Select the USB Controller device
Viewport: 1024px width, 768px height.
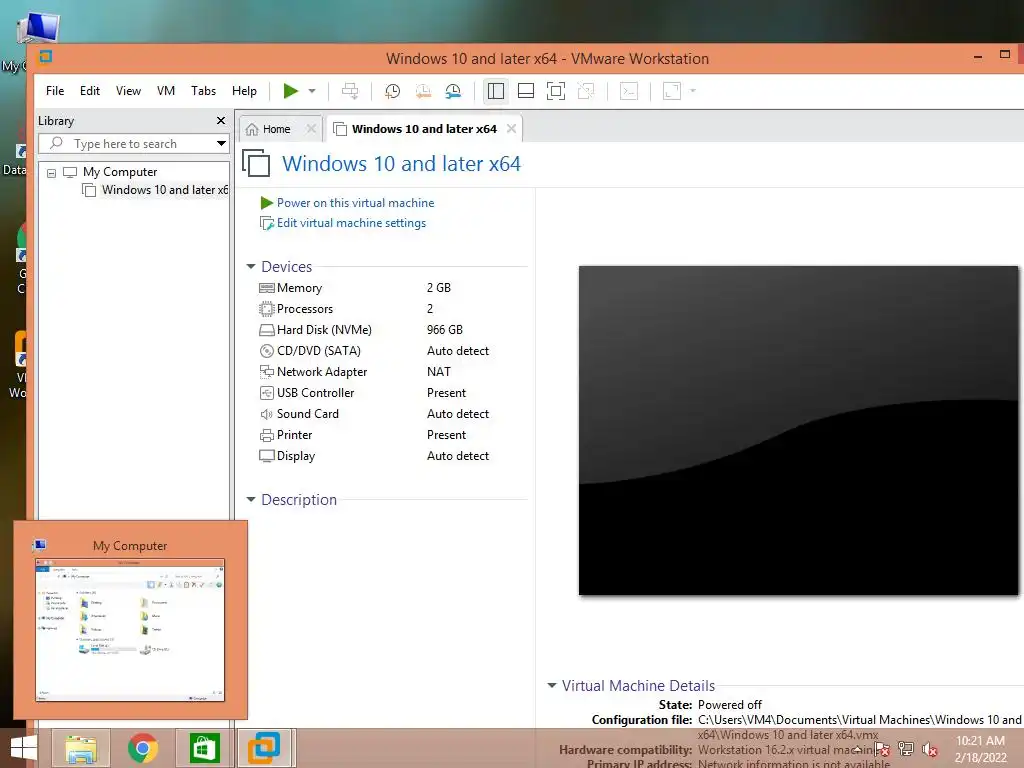tap(315, 392)
